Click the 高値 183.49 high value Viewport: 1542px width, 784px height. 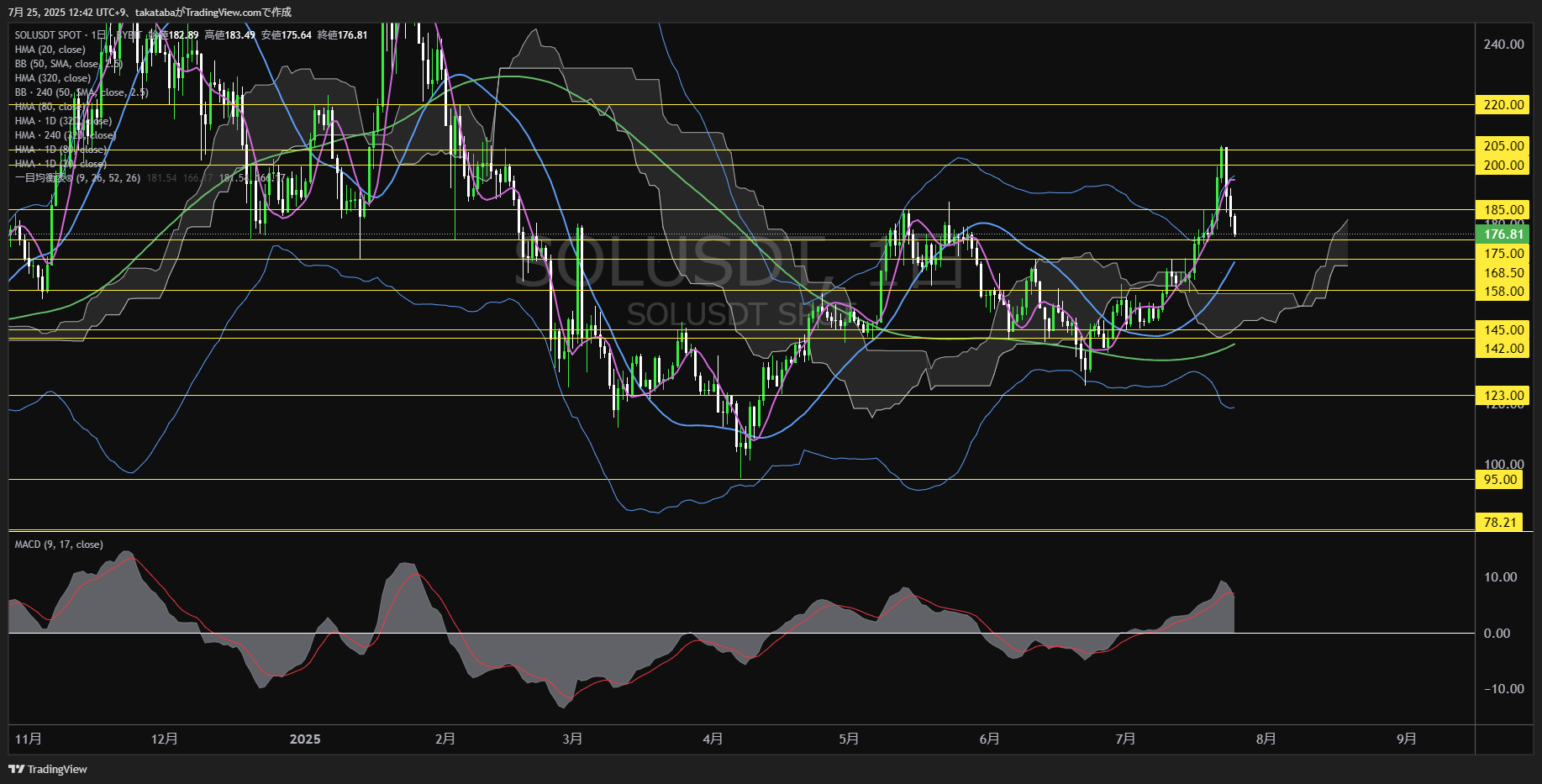click(229, 35)
